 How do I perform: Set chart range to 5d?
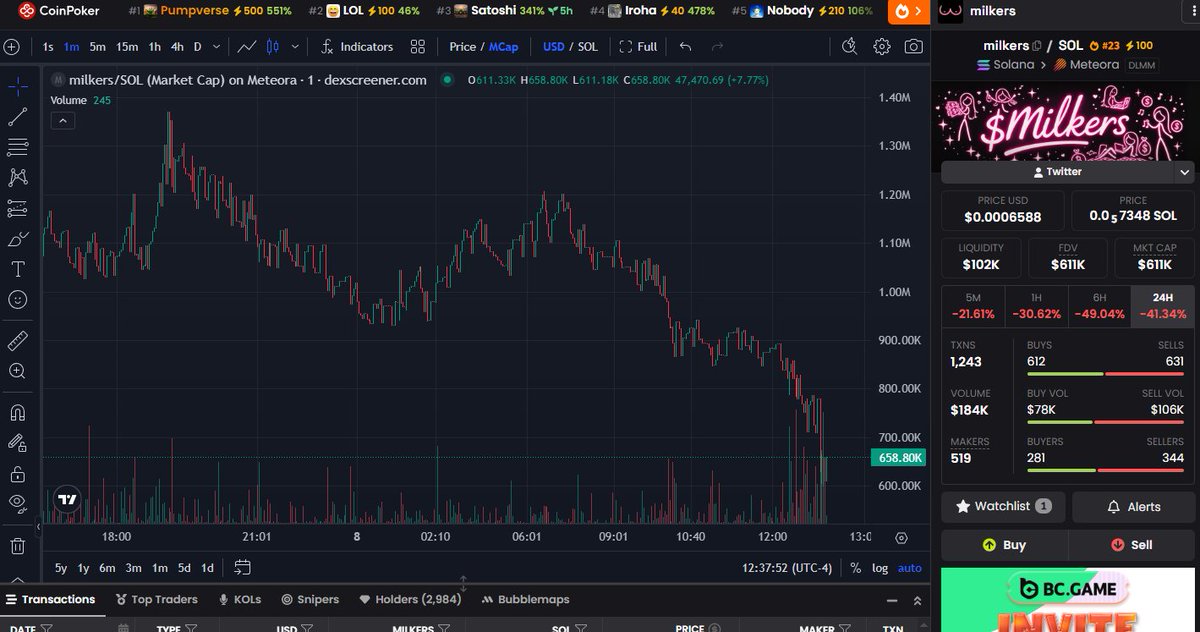pos(184,568)
